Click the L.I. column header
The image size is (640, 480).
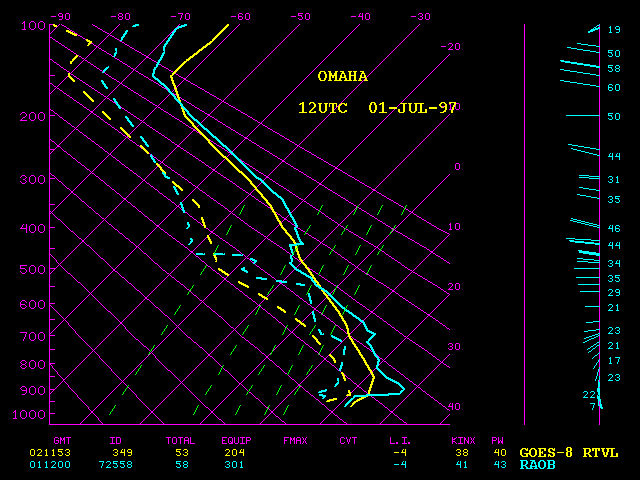[400, 441]
